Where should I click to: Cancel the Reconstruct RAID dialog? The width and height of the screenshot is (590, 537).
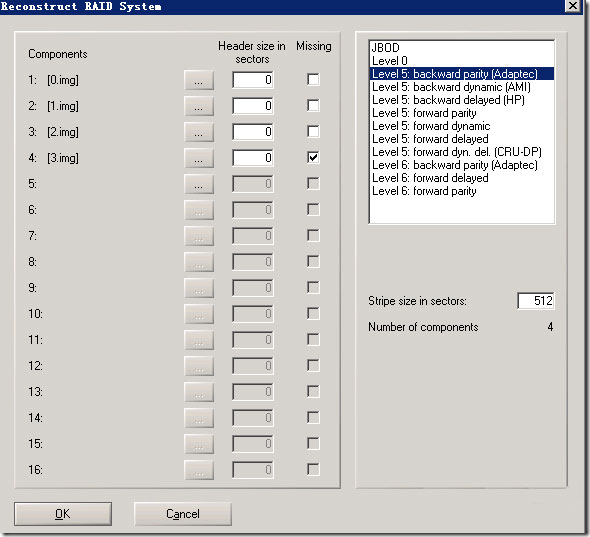tap(183, 514)
